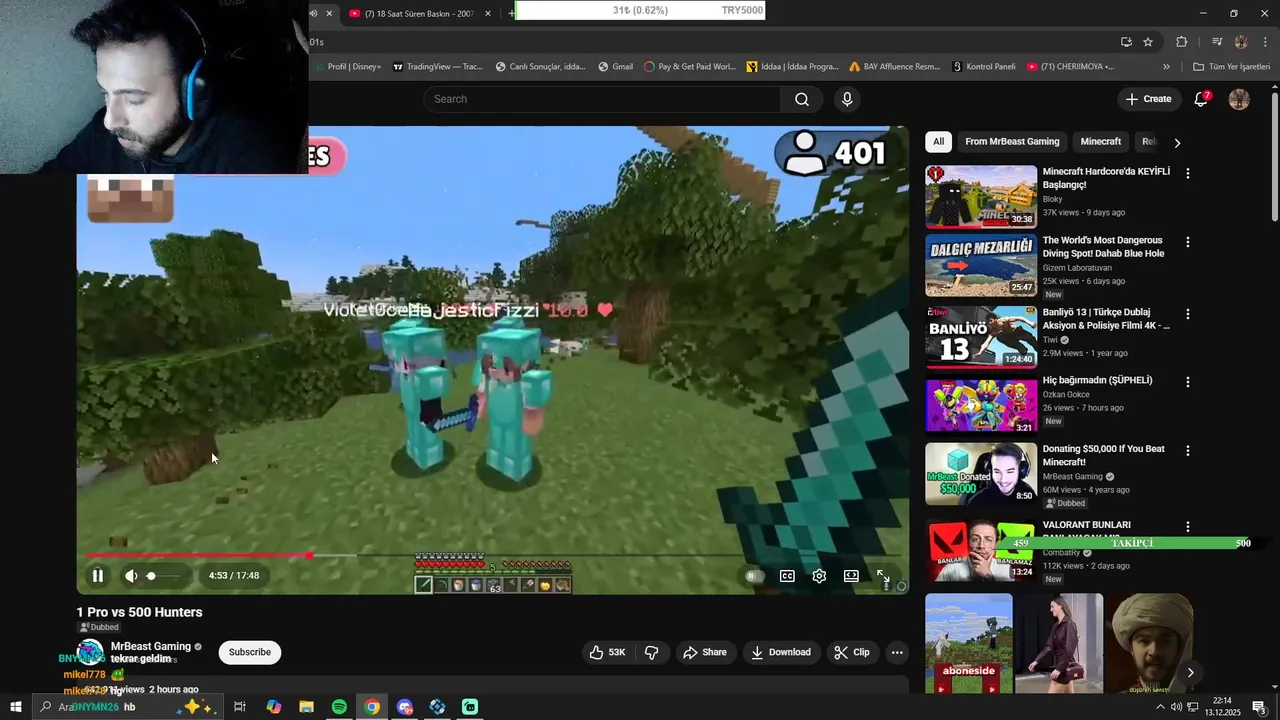Select the Minecraft filter chip
Viewport: 1280px width, 720px height.
coord(1100,142)
